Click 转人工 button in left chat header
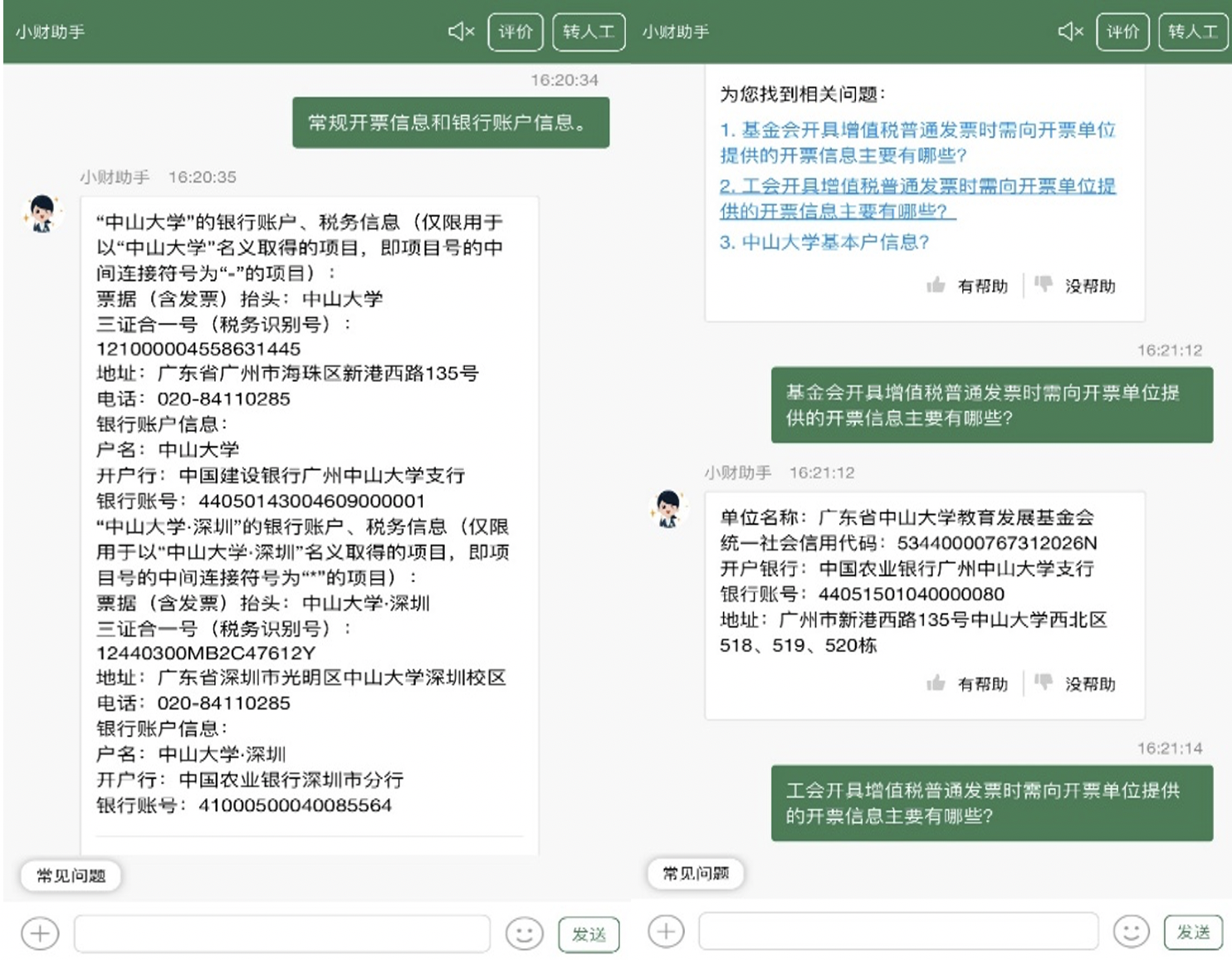 click(x=588, y=32)
